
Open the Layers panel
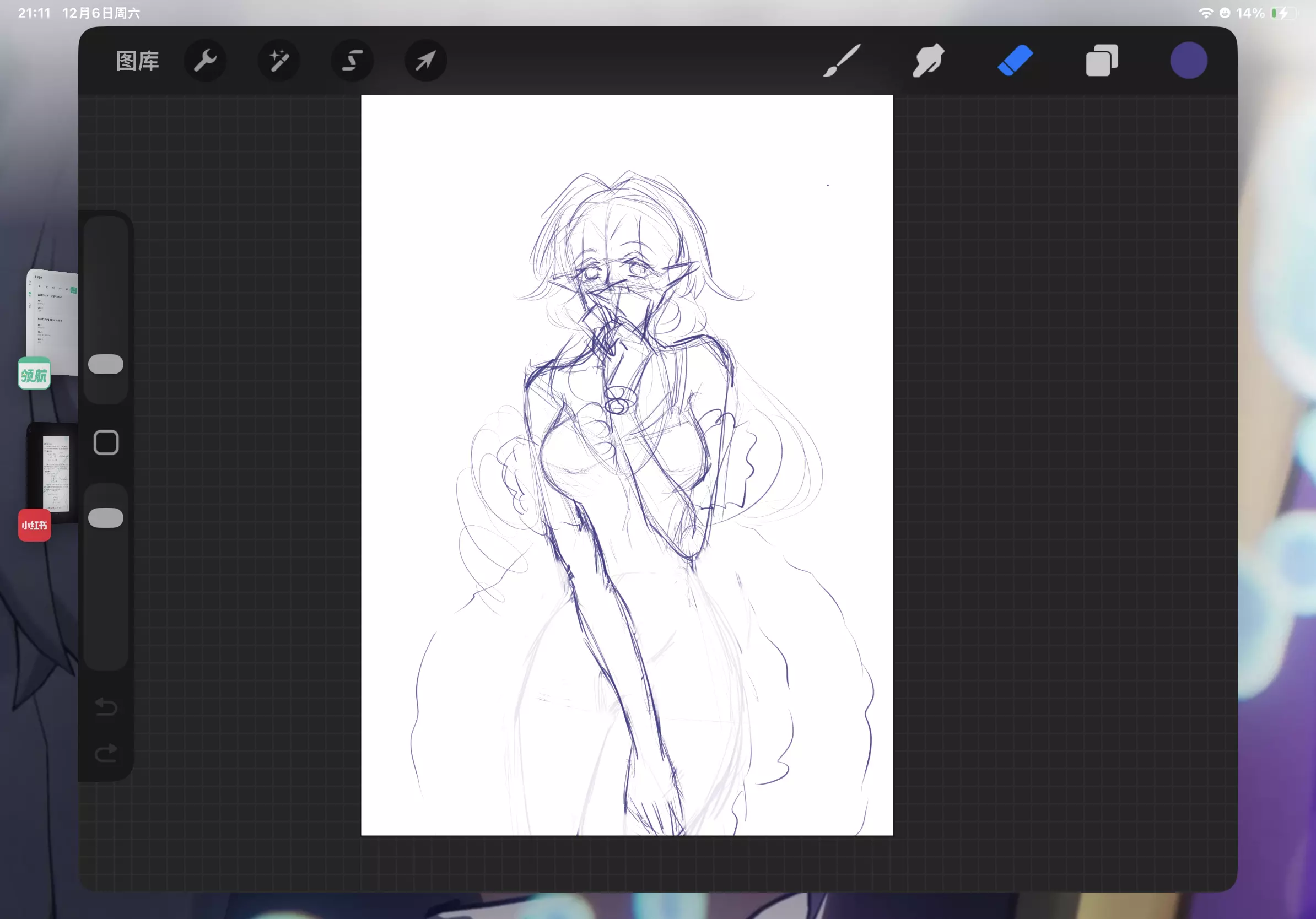[x=1101, y=61]
